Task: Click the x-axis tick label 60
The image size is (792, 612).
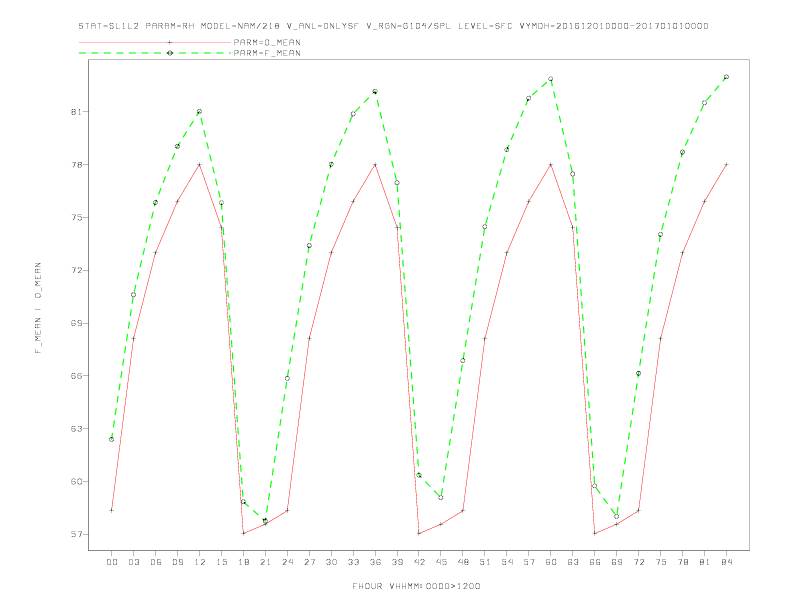Action: pos(551,562)
